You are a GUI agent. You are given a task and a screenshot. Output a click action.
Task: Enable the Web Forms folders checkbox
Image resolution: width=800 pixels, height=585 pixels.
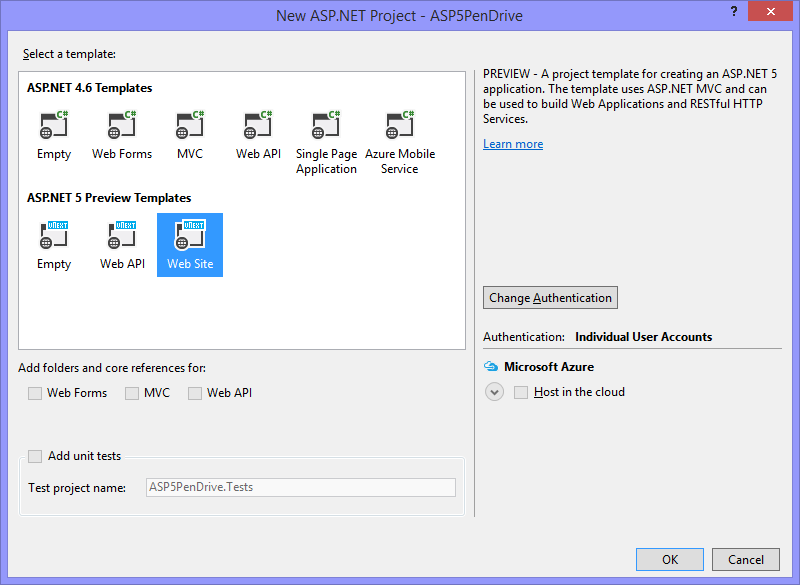point(35,393)
